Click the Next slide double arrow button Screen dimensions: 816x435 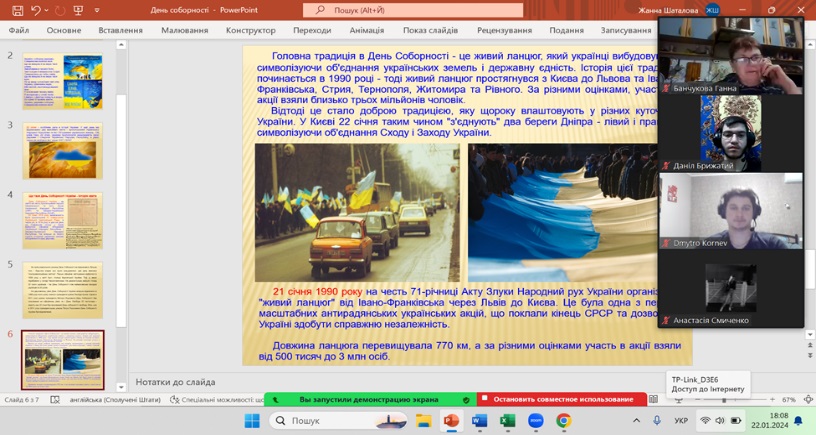(810, 355)
